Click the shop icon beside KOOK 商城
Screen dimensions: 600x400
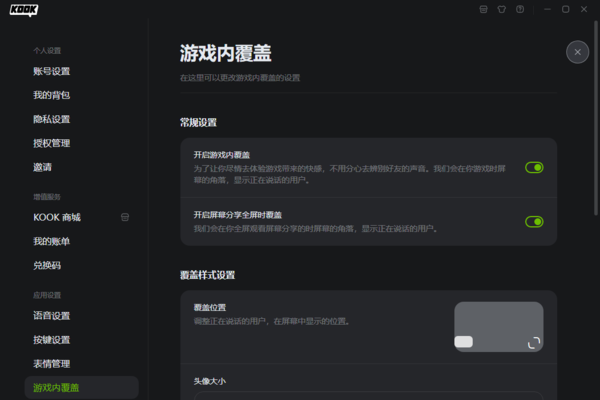coord(125,216)
